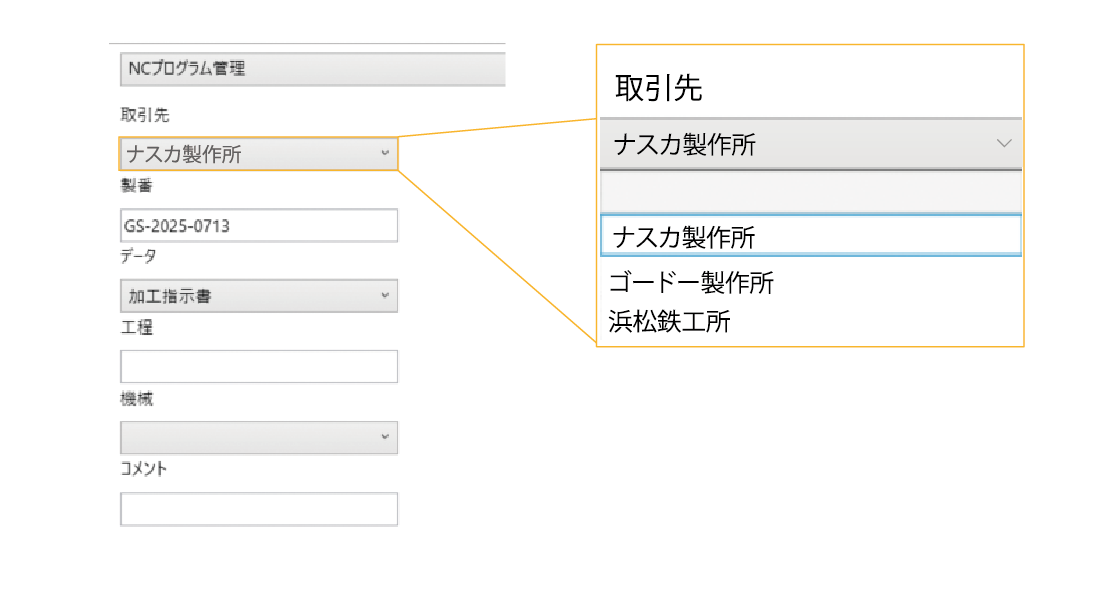Click the chevron inside the zoomed 取引先 combo

tap(1005, 145)
